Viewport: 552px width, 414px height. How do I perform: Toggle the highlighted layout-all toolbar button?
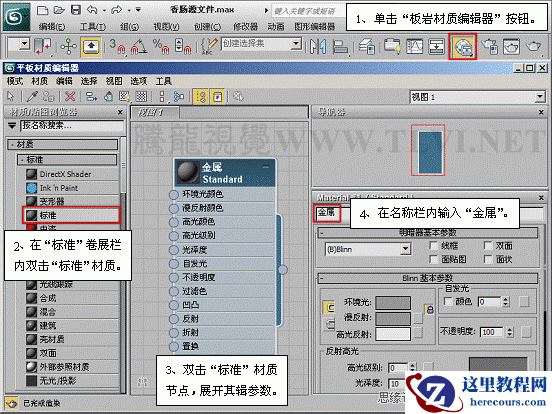(202, 96)
